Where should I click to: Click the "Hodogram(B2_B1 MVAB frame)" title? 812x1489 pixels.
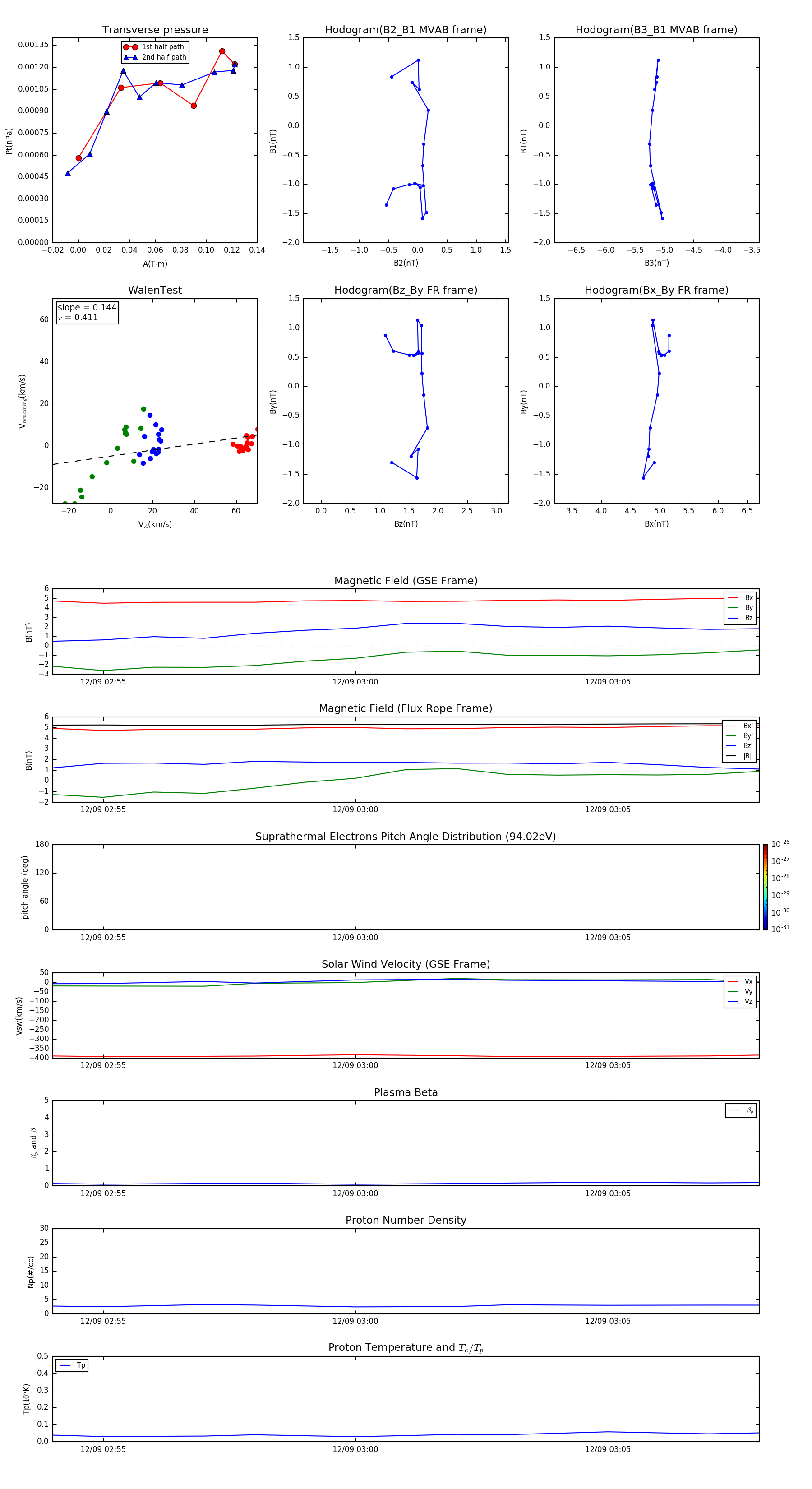(x=406, y=30)
